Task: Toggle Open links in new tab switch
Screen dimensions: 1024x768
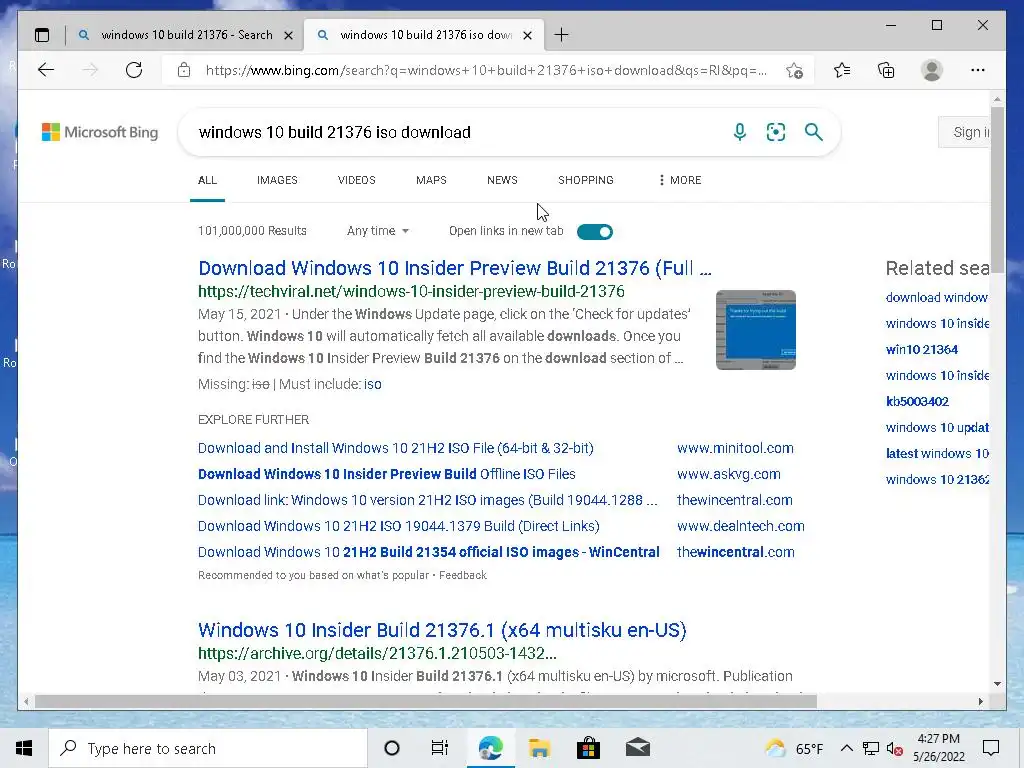Action: (595, 232)
